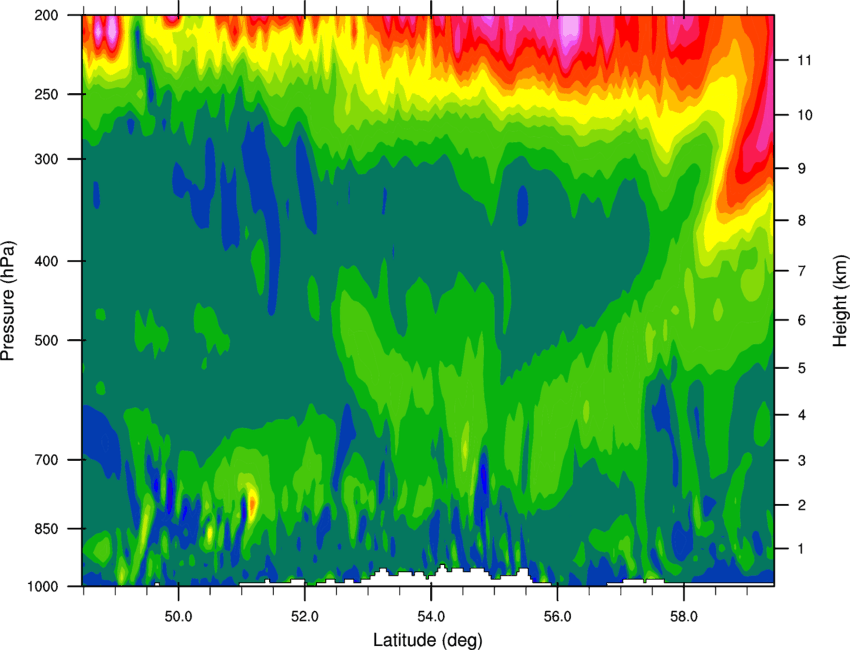
Task: Click the 54.0 latitude tick label
Action: tap(432, 616)
